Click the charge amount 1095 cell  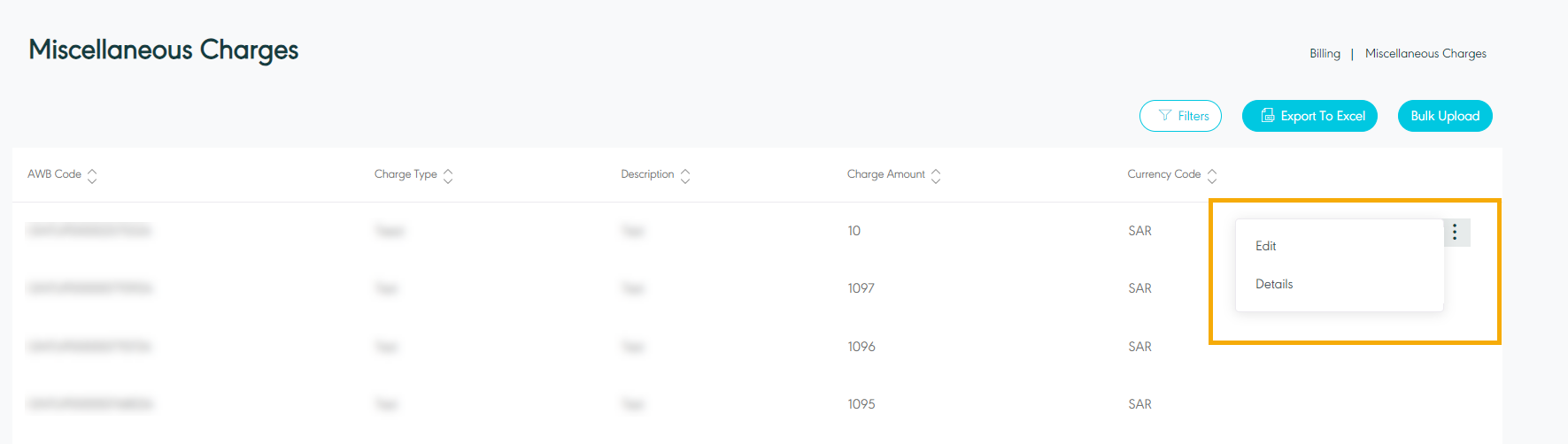[x=861, y=404]
